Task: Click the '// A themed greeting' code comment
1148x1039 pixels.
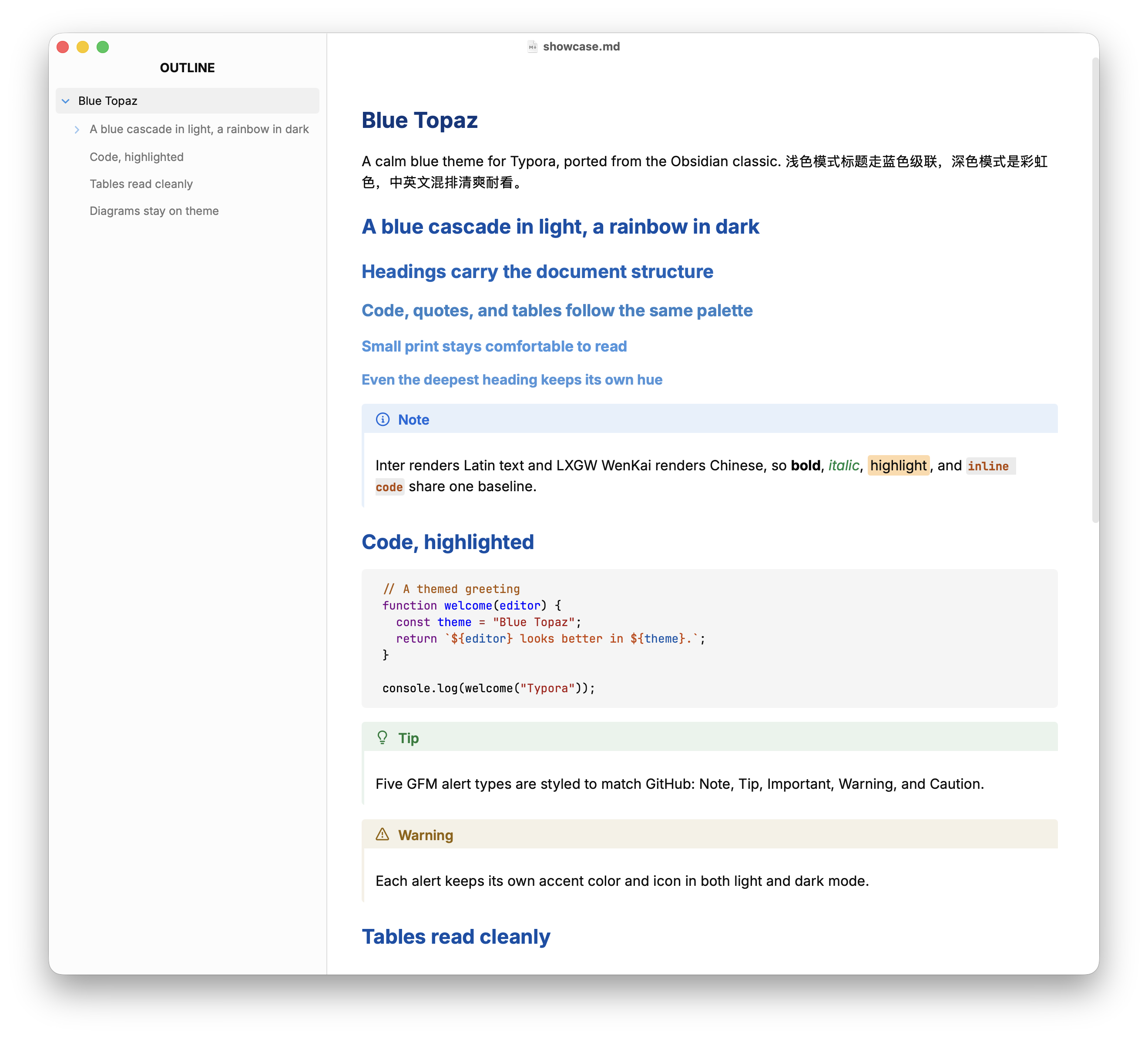Action: 451,589
